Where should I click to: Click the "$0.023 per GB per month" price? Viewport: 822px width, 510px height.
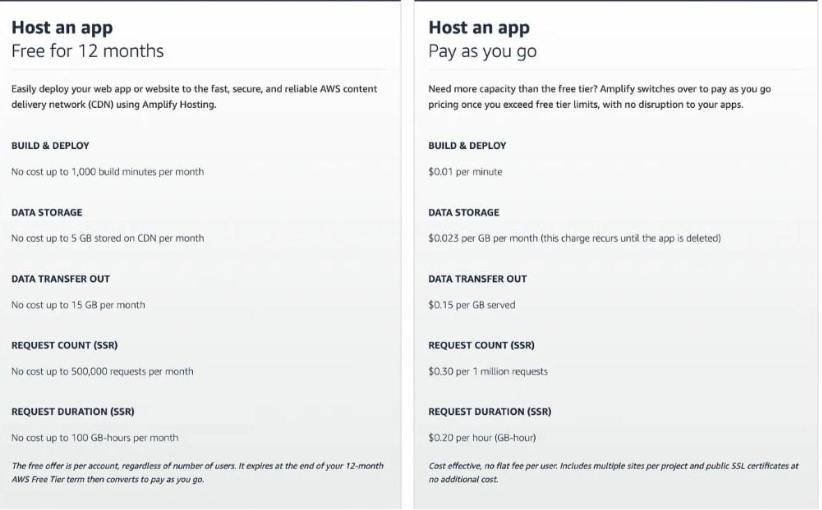coord(574,238)
